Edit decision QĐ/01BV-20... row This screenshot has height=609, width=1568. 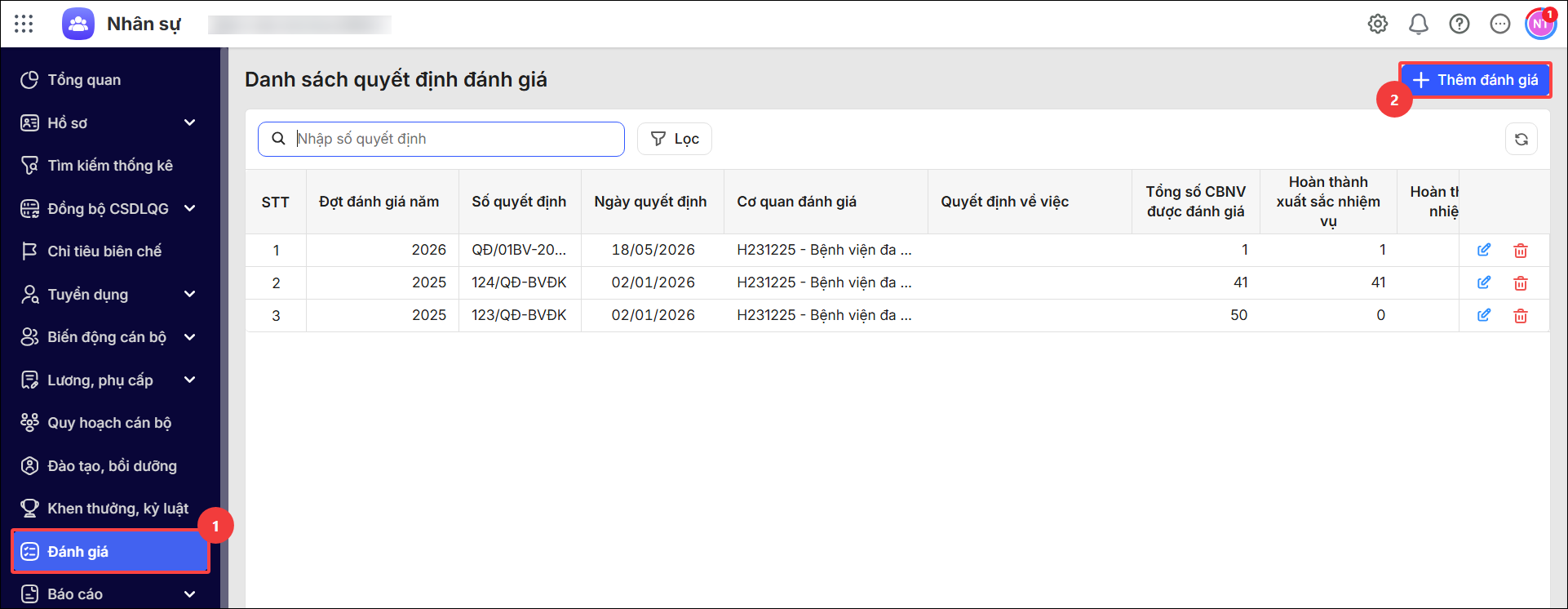point(1484,250)
